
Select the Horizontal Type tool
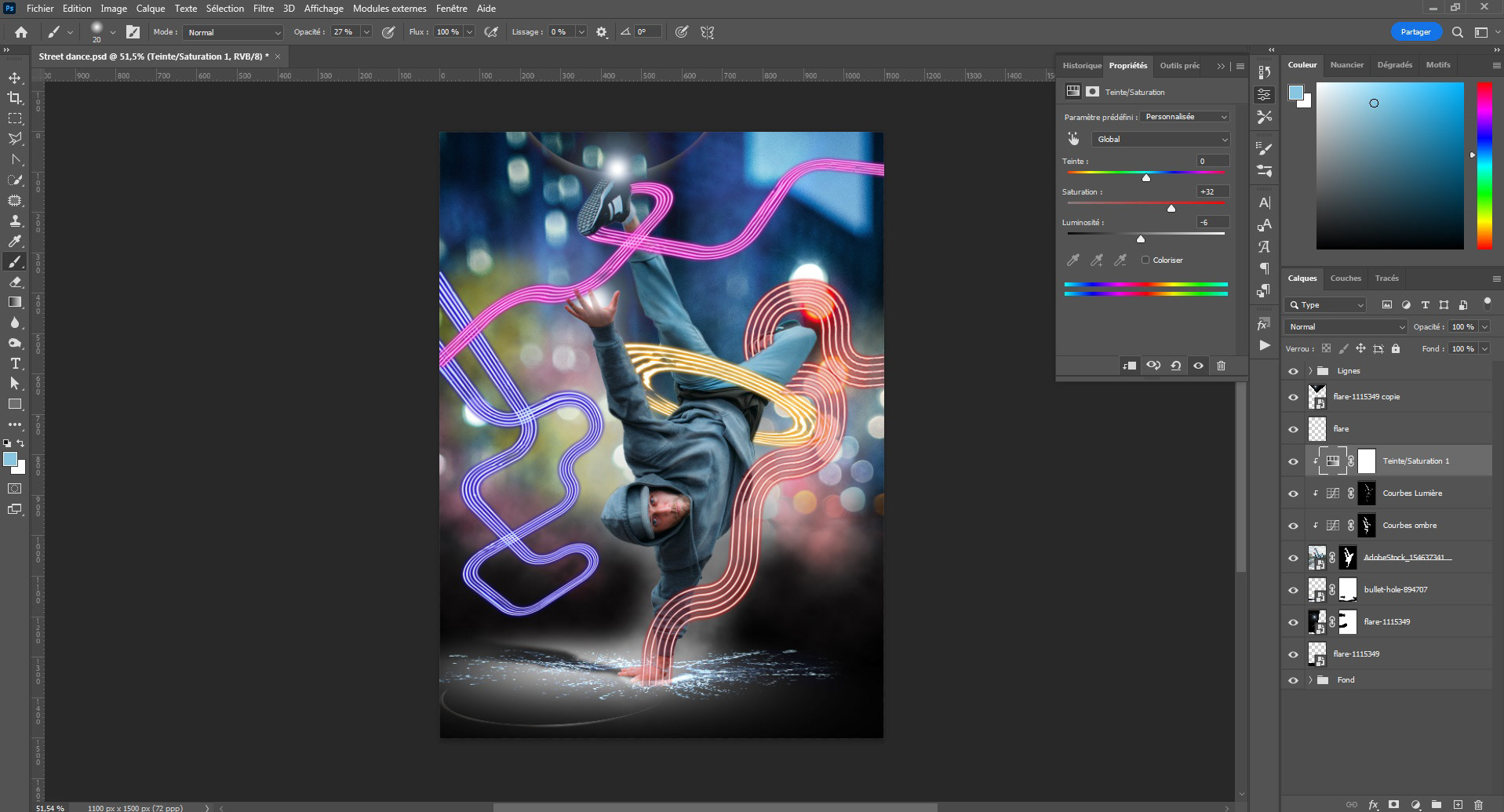(x=15, y=363)
